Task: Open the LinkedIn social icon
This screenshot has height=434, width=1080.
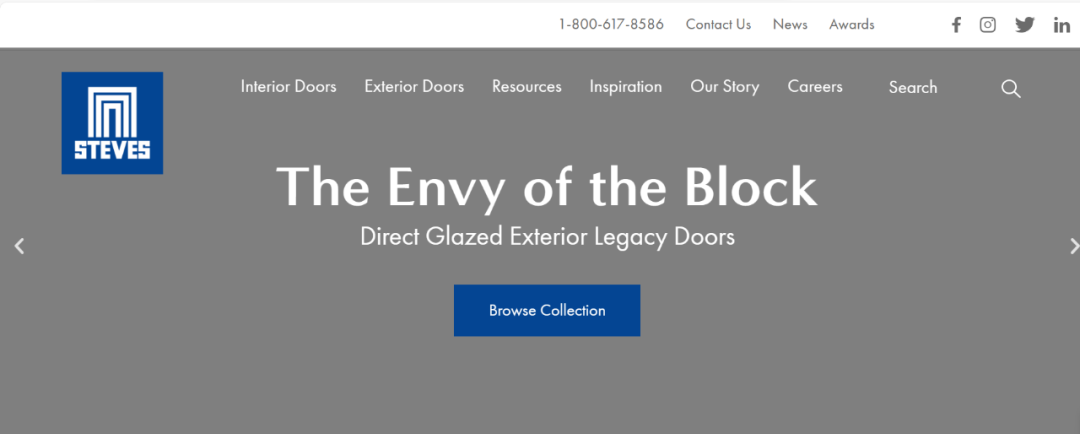Action: pos(1061,25)
